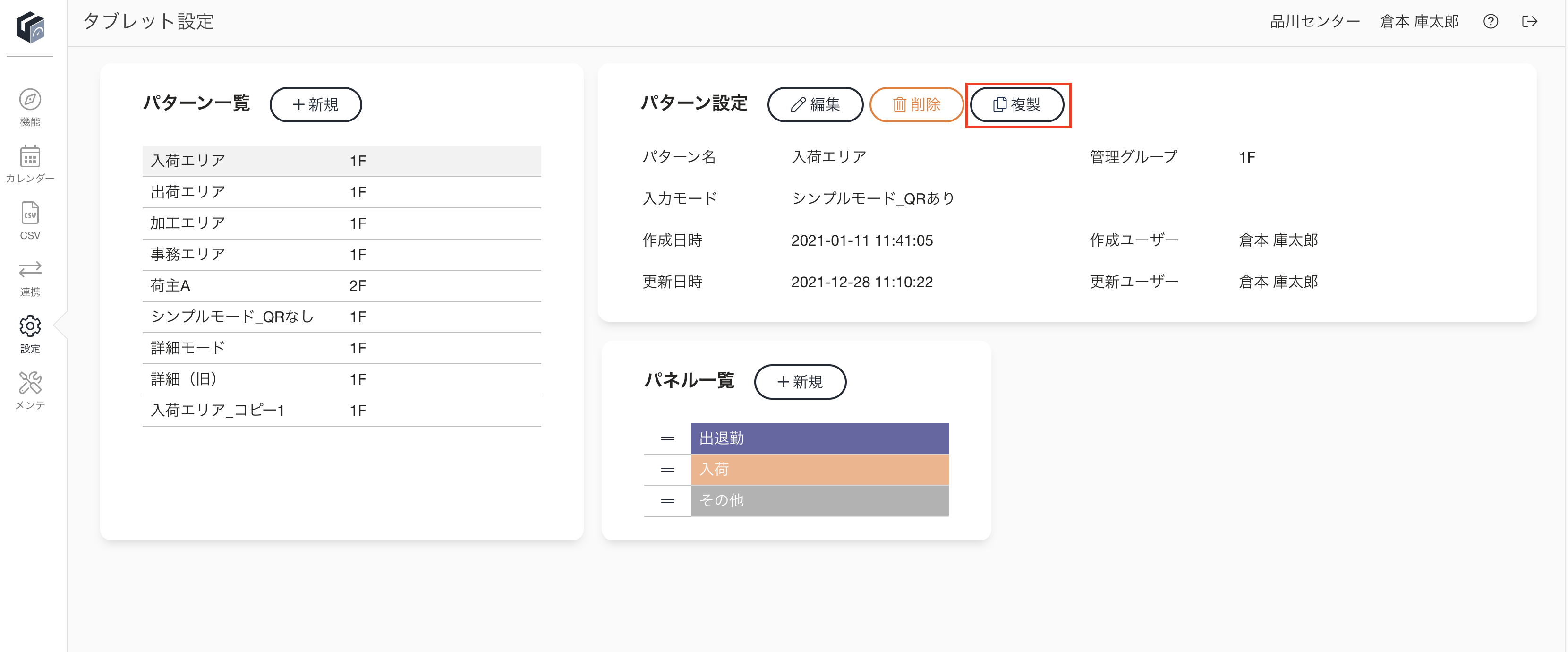The width and height of the screenshot is (1568, 652).
Task: Select the orange 入荷 panel
Action: 819,469
